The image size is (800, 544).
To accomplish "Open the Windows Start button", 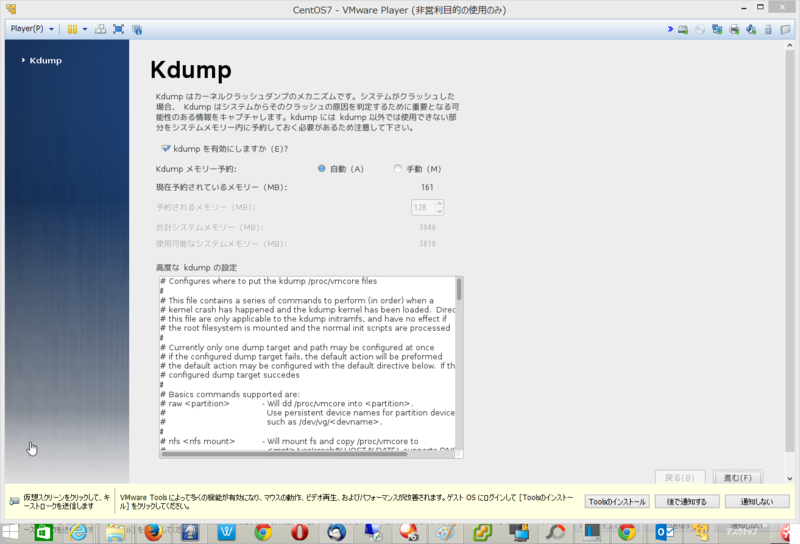I will coord(10,532).
